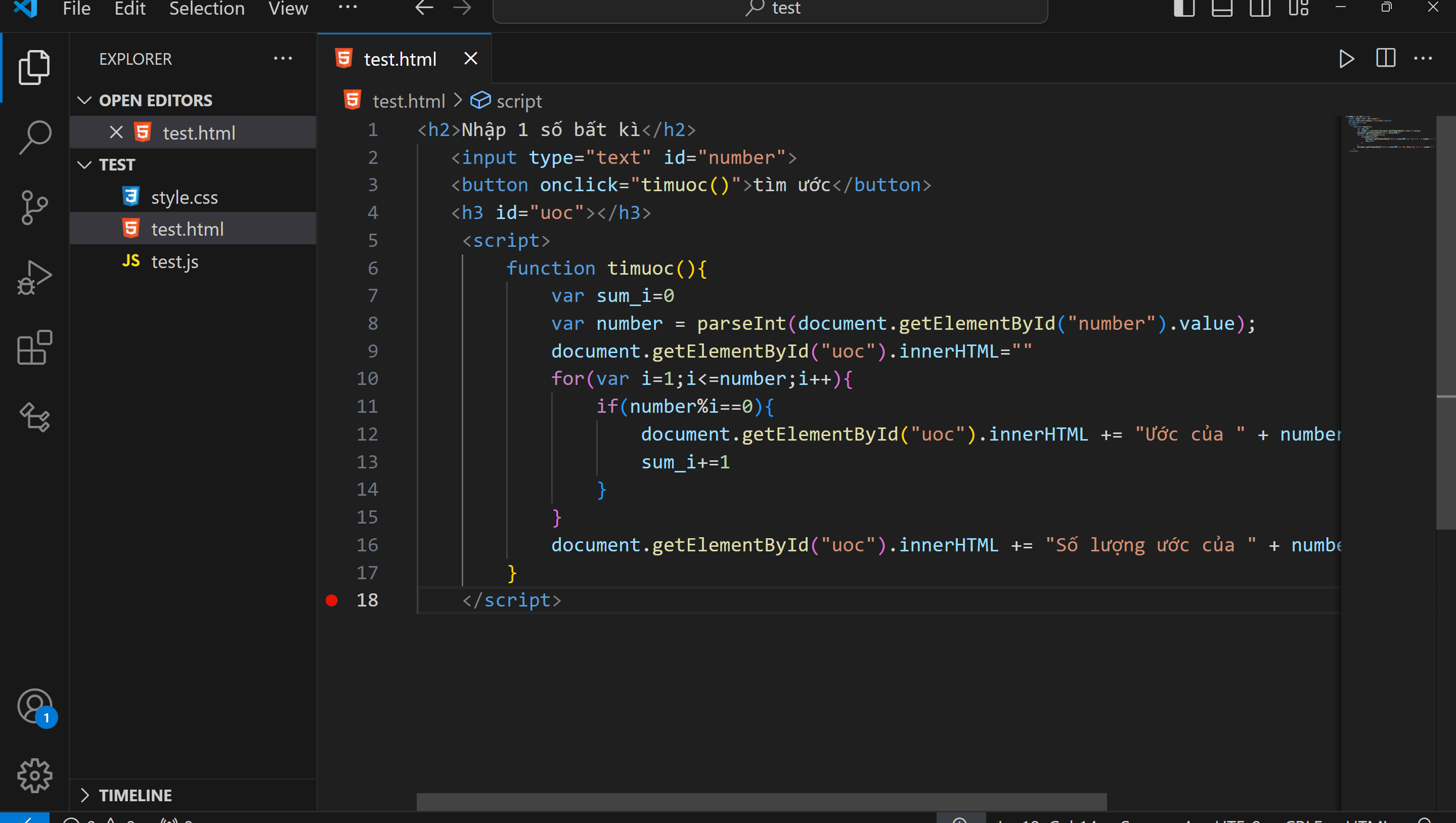Open Run and Debug view

(x=34, y=278)
